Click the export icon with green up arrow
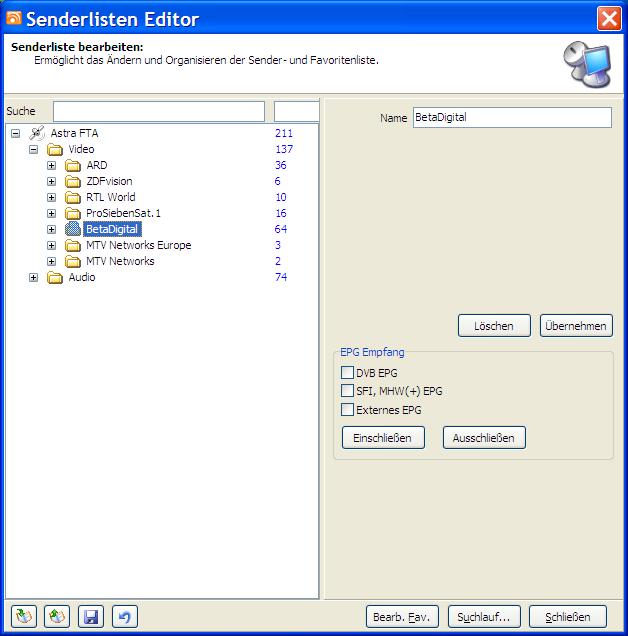The width and height of the screenshot is (628, 636). click(x=57, y=616)
